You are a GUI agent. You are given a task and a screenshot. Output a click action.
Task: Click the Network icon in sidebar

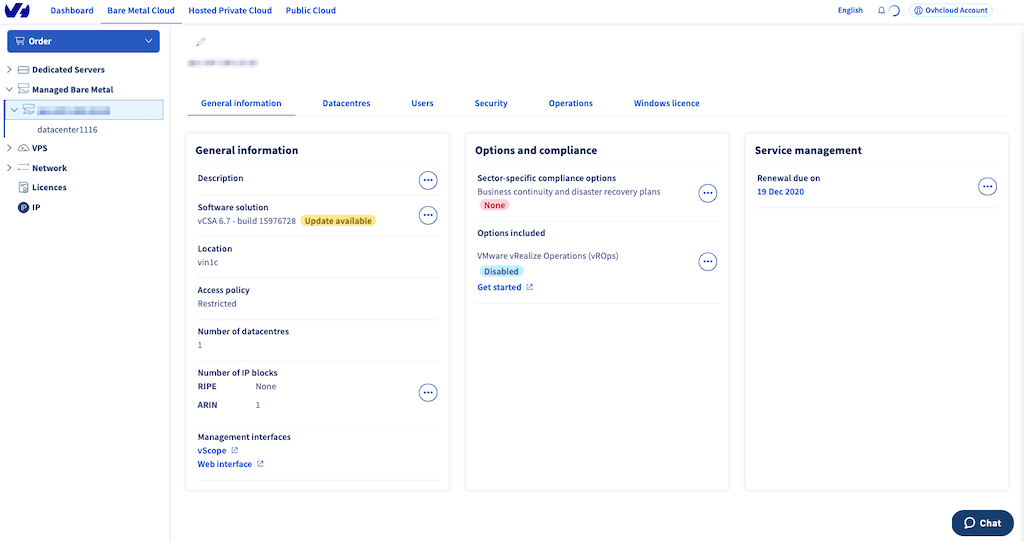point(24,168)
